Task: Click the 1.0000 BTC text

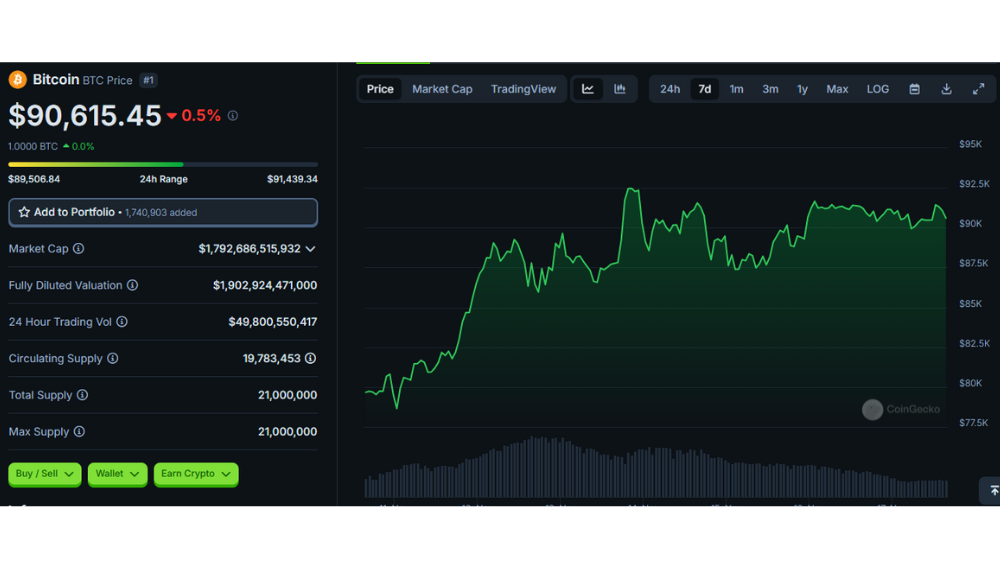Action: 33,146
